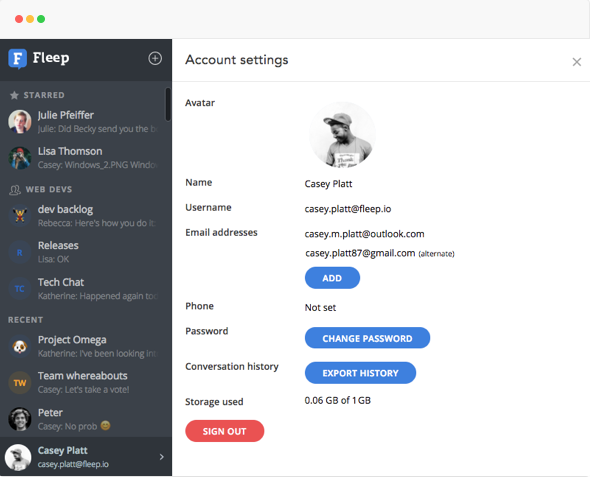Viewport: 590px width, 477px height.
Task: Select the dev backlog conversation icon
Action: click(20, 216)
